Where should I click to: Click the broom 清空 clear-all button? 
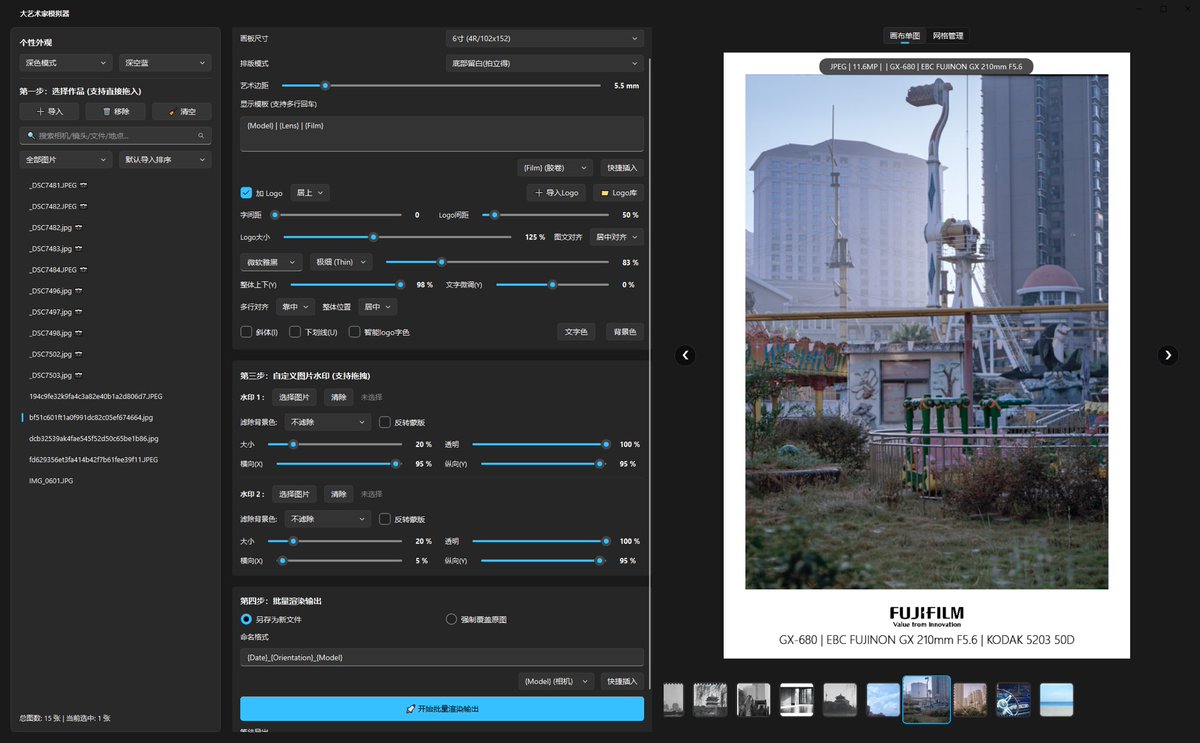[x=182, y=112]
